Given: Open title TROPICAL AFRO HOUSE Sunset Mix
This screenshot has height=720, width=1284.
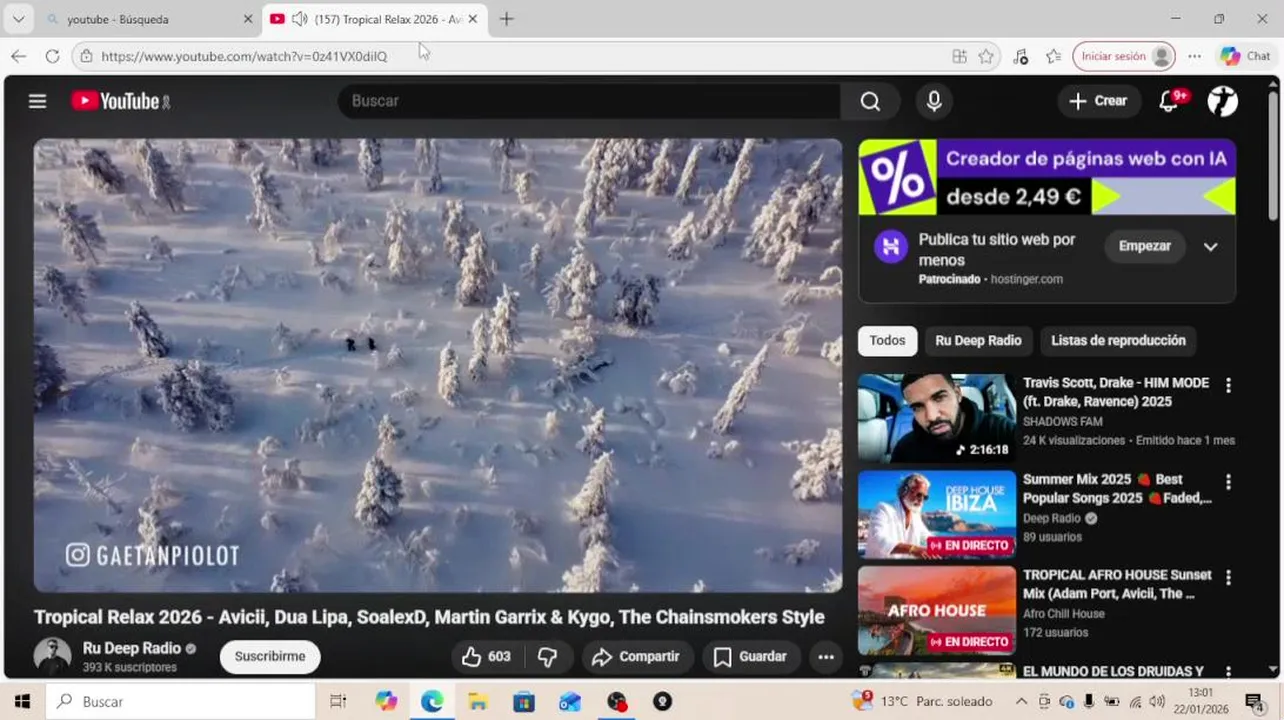Looking at the screenshot, I should click(1117, 584).
